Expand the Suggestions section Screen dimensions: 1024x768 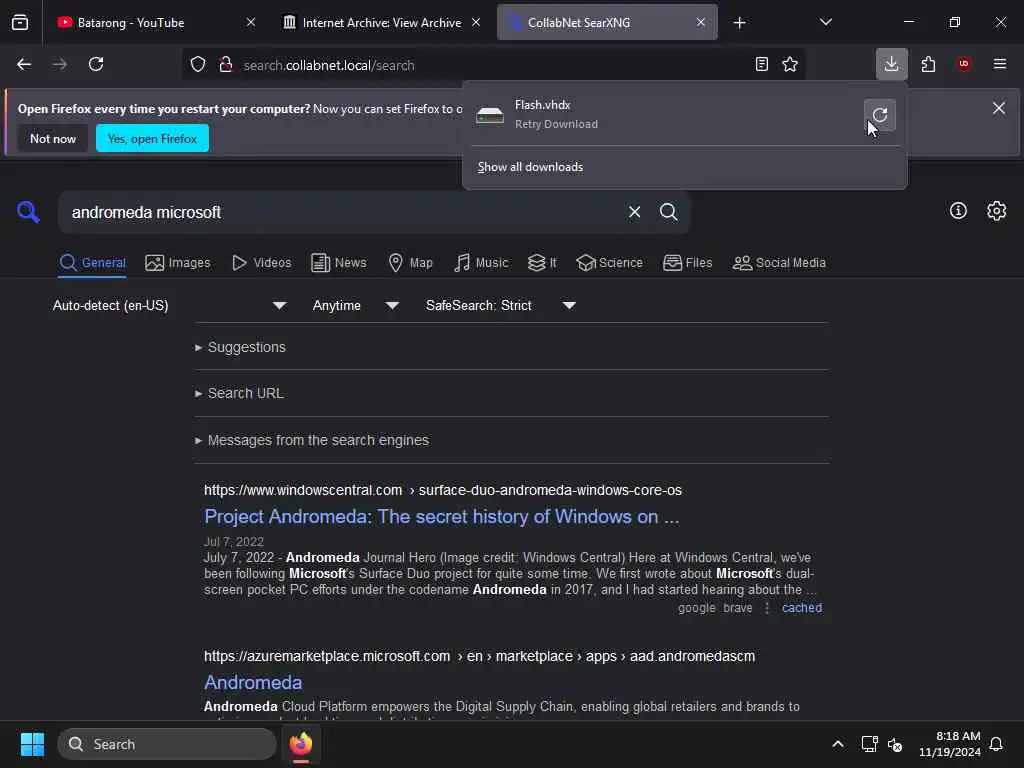(x=240, y=347)
